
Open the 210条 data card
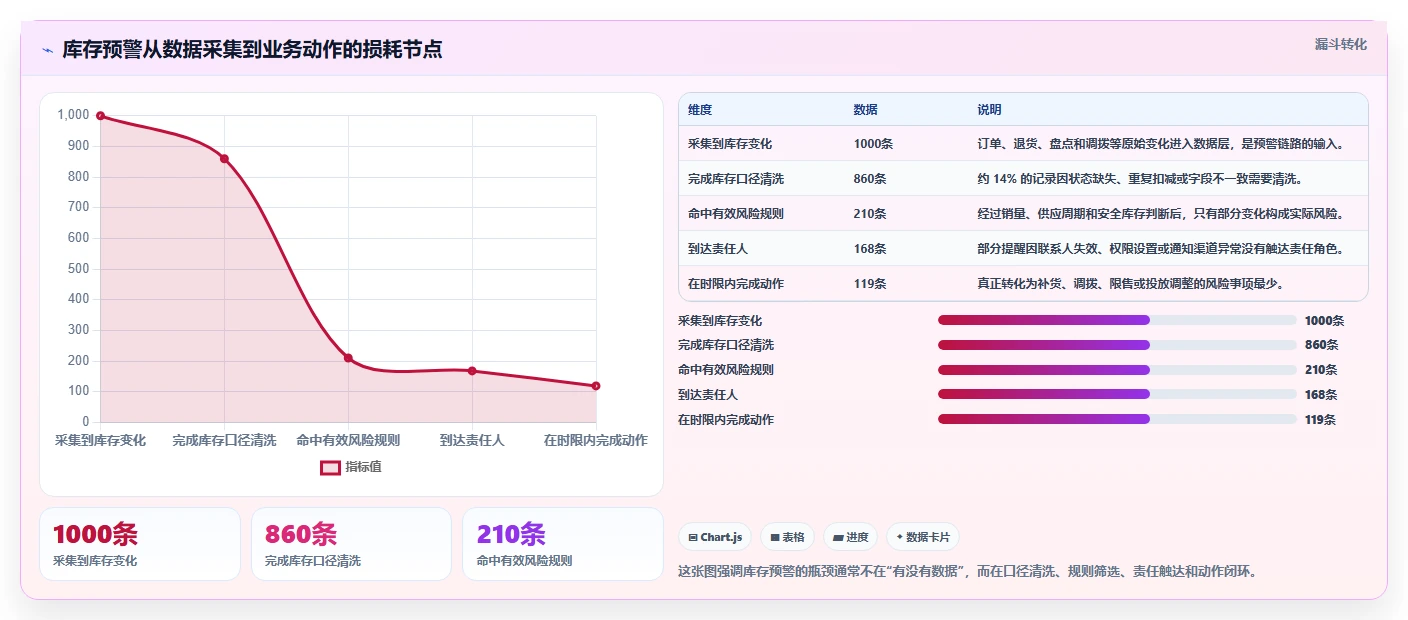pos(563,544)
